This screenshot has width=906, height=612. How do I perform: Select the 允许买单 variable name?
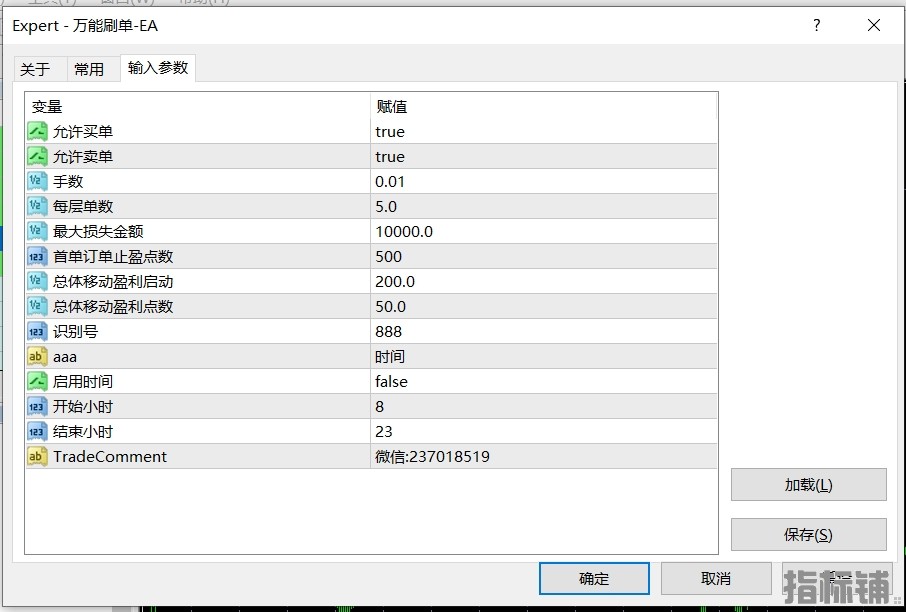tap(83, 132)
